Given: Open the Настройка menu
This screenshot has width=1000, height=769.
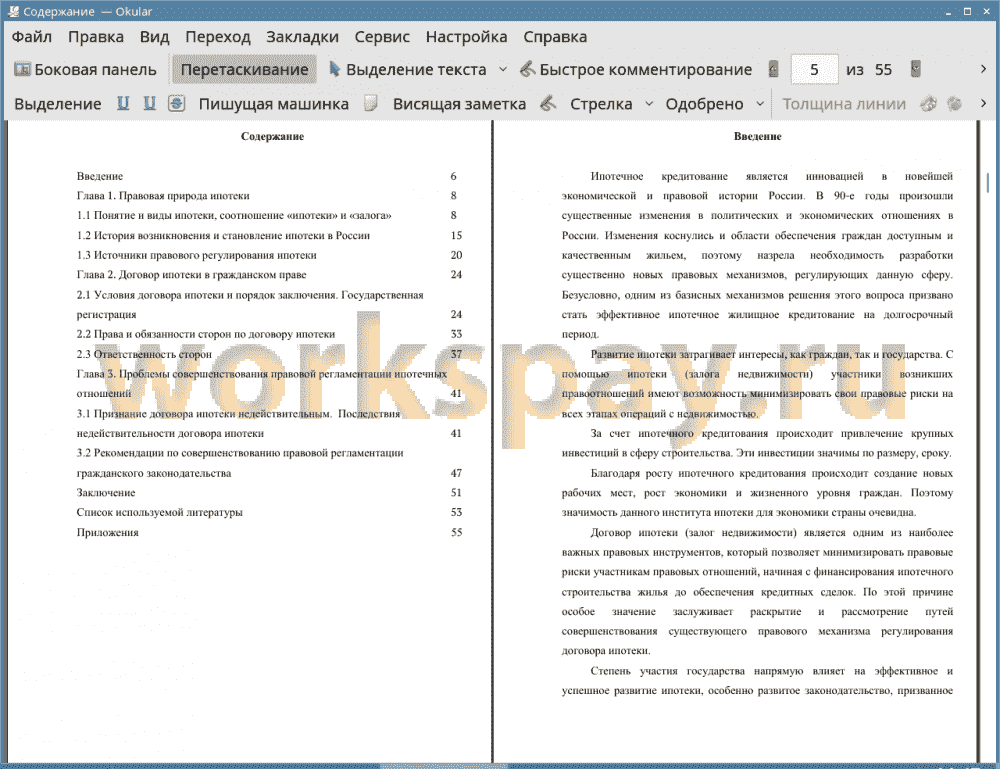Looking at the screenshot, I should coord(466,37).
